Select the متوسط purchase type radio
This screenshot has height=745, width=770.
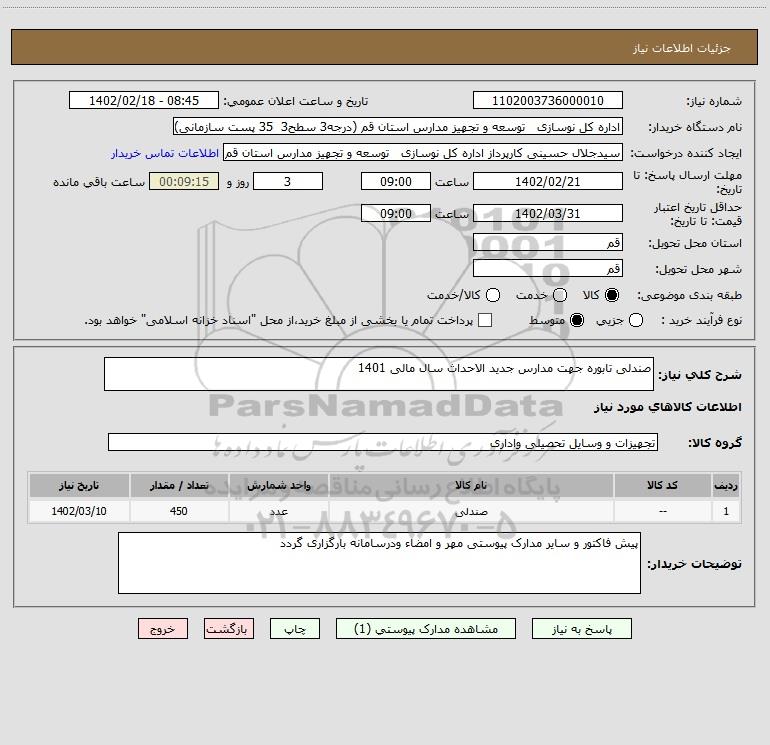tap(577, 320)
